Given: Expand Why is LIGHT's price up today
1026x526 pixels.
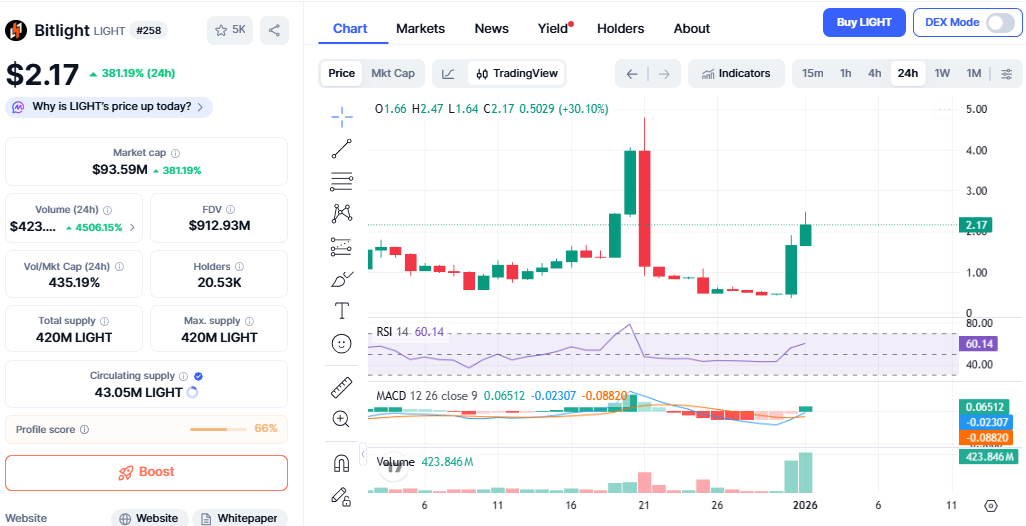Looking at the screenshot, I should point(109,106).
